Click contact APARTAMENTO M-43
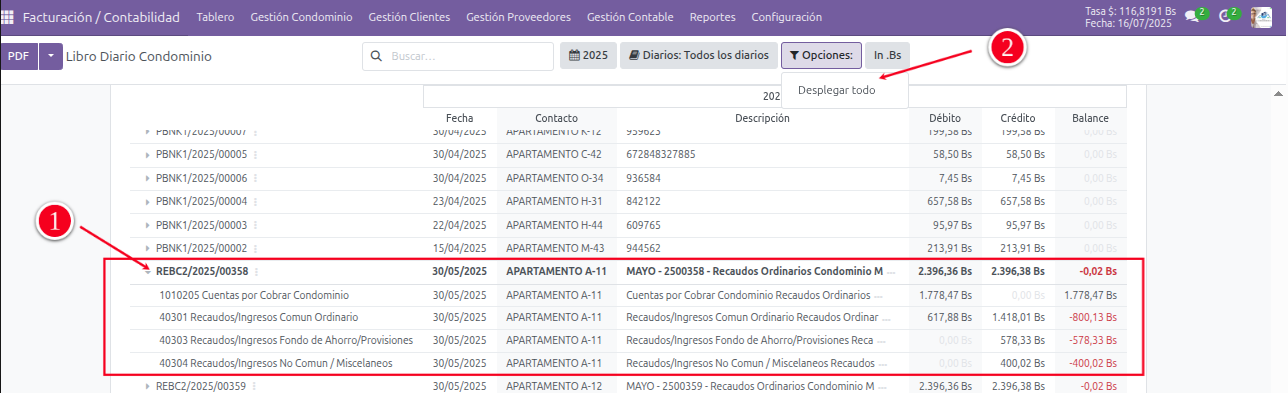The image size is (1288, 393). 555,248
